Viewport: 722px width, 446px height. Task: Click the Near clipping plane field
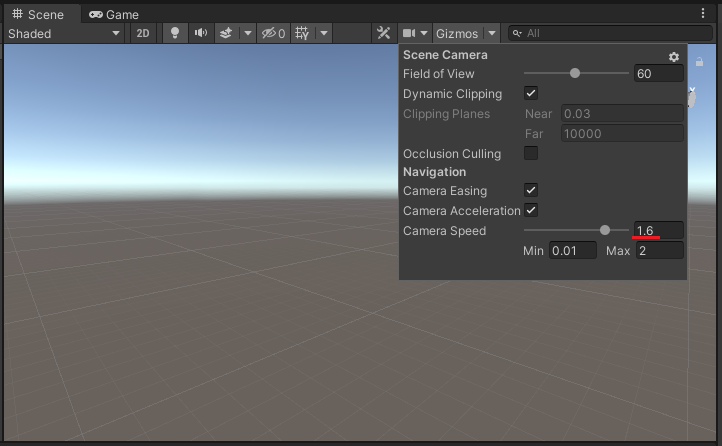pos(622,114)
